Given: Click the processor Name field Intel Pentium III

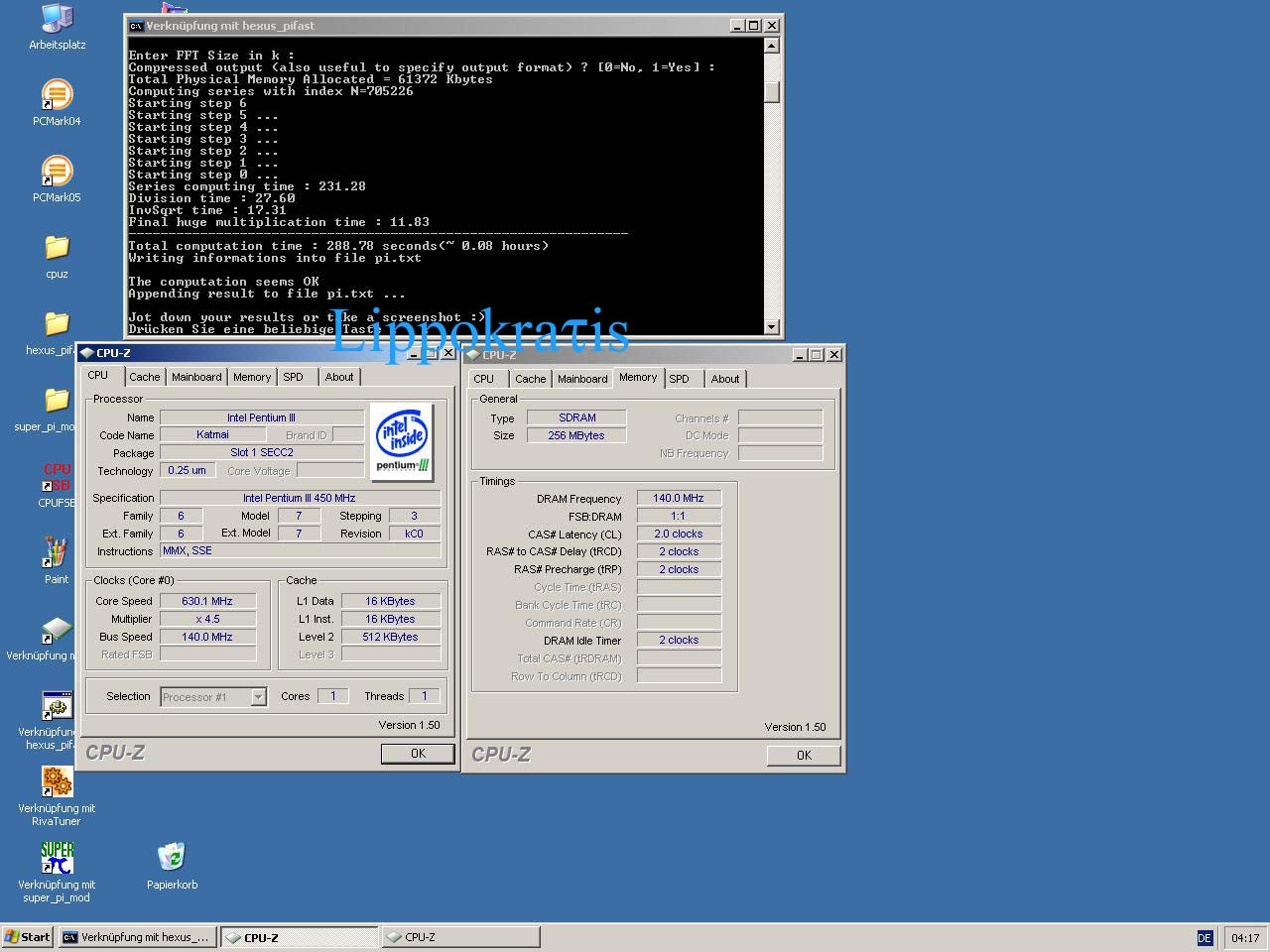Looking at the screenshot, I should tap(262, 417).
